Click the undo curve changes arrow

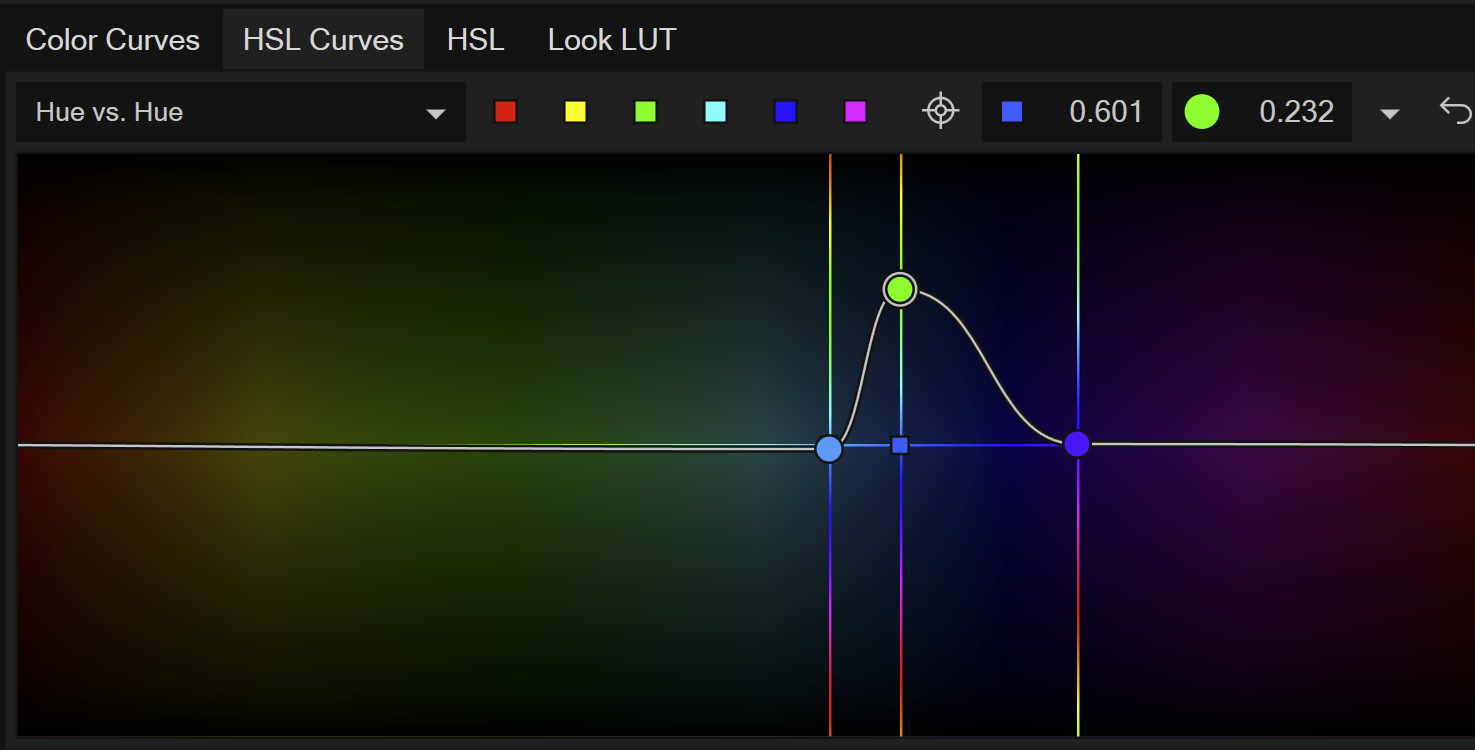click(x=1456, y=112)
